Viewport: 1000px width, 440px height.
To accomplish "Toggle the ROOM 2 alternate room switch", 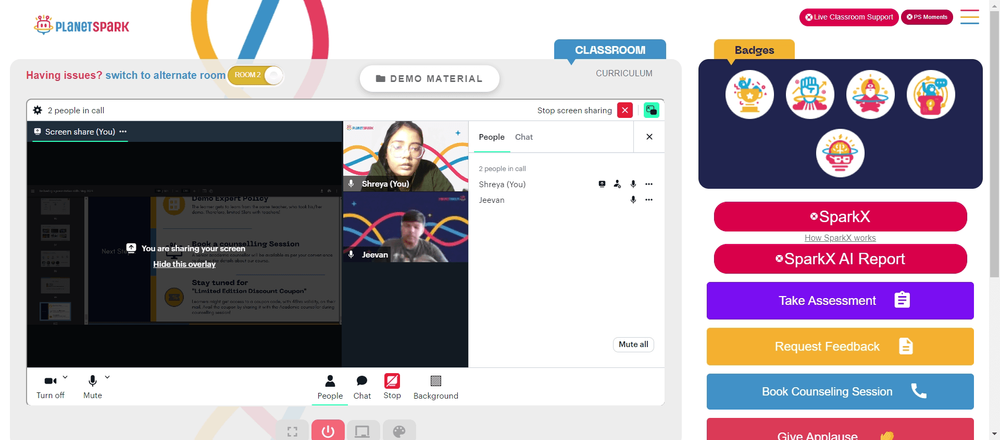I will 255,75.
